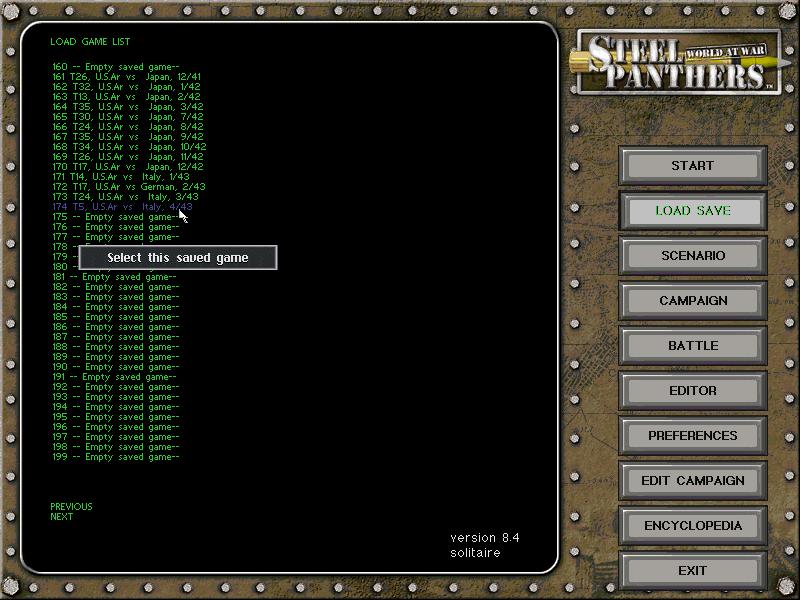Load save 164 T35 Japan 3/42
Screen dimensions: 800x600
click(128, 107)
